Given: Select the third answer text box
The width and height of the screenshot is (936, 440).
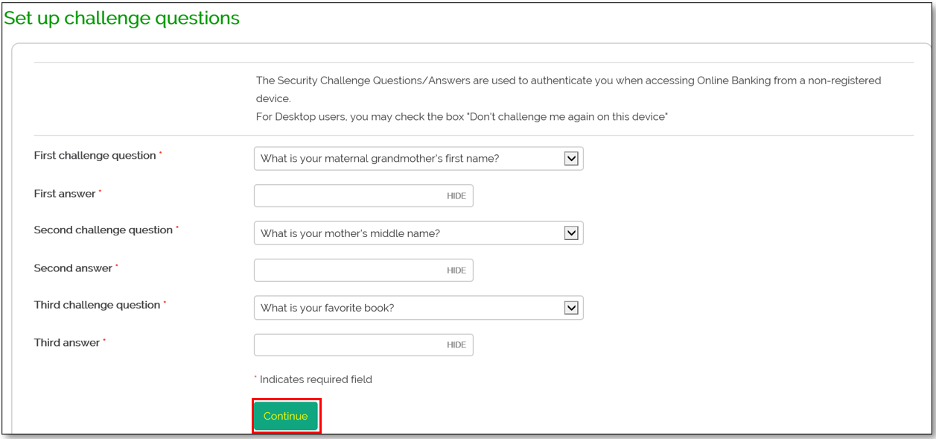Looking at the screenshot, I should tap(347, 345).
